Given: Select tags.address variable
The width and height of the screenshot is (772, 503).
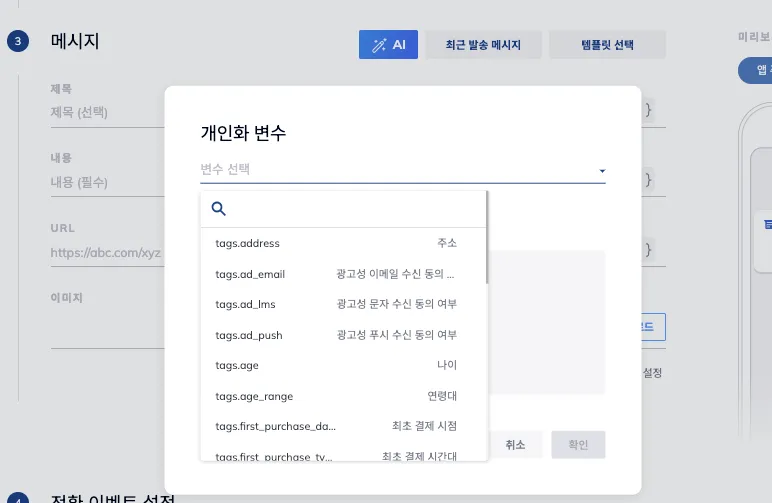Looking at the screenshot, I should 344,243.
